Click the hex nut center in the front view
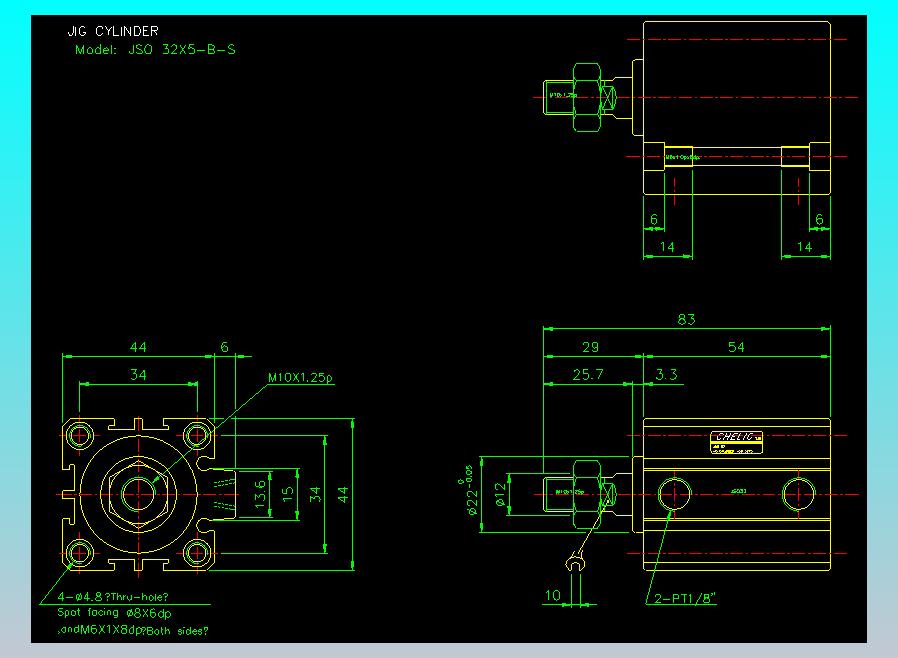This screenshot has width=898, height=658. point(138,494)
